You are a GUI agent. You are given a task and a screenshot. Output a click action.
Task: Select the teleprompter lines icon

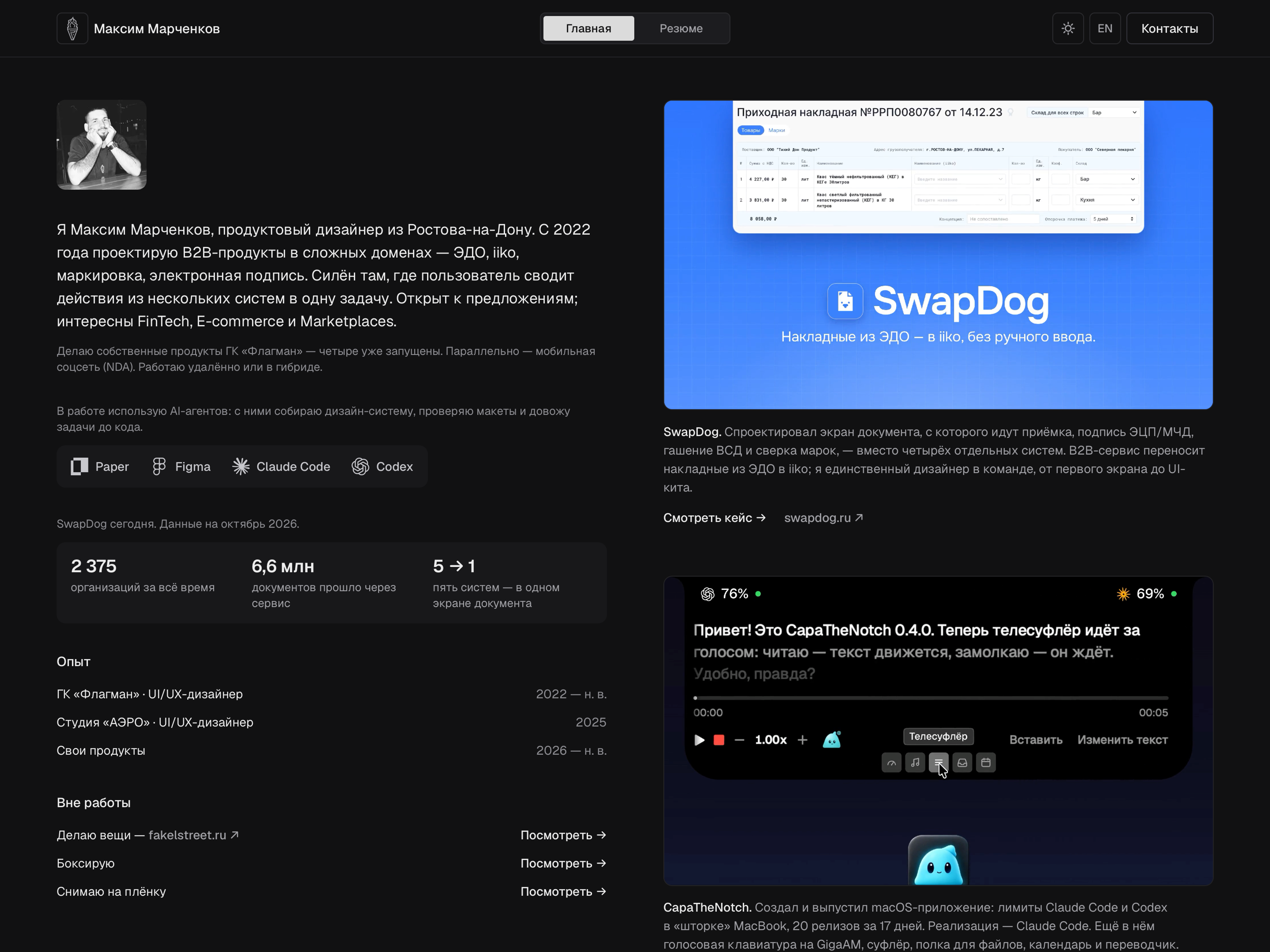[939, 763]
